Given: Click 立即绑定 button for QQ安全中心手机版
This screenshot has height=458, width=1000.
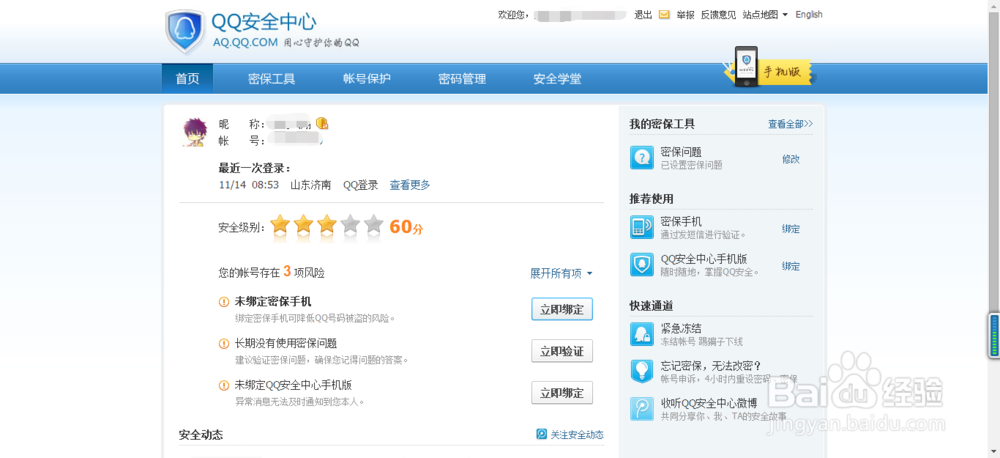Looking at the screenshot, I should tap(562, 393).
